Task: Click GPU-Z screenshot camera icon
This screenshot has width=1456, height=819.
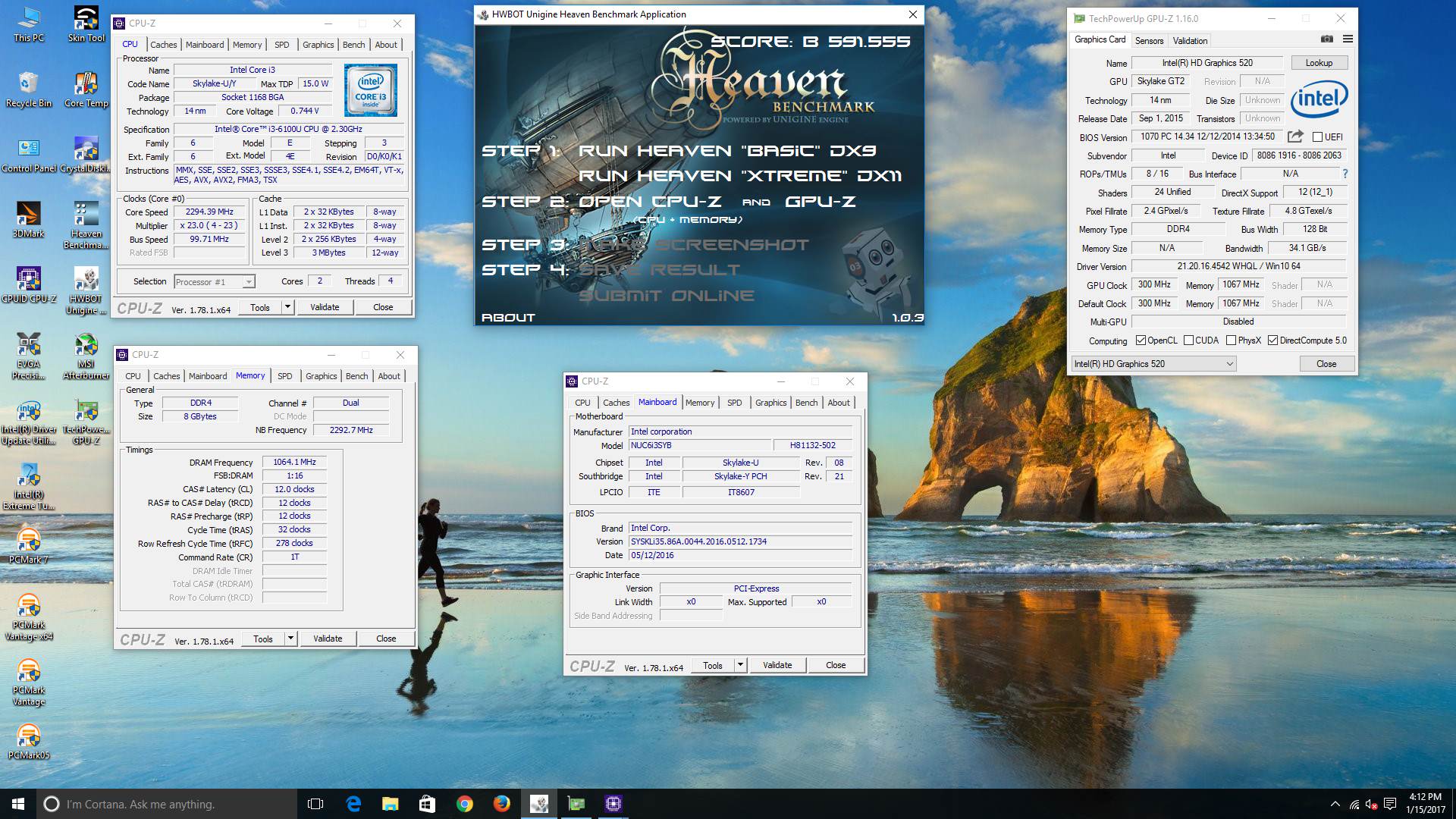Action: [1326, 39]
